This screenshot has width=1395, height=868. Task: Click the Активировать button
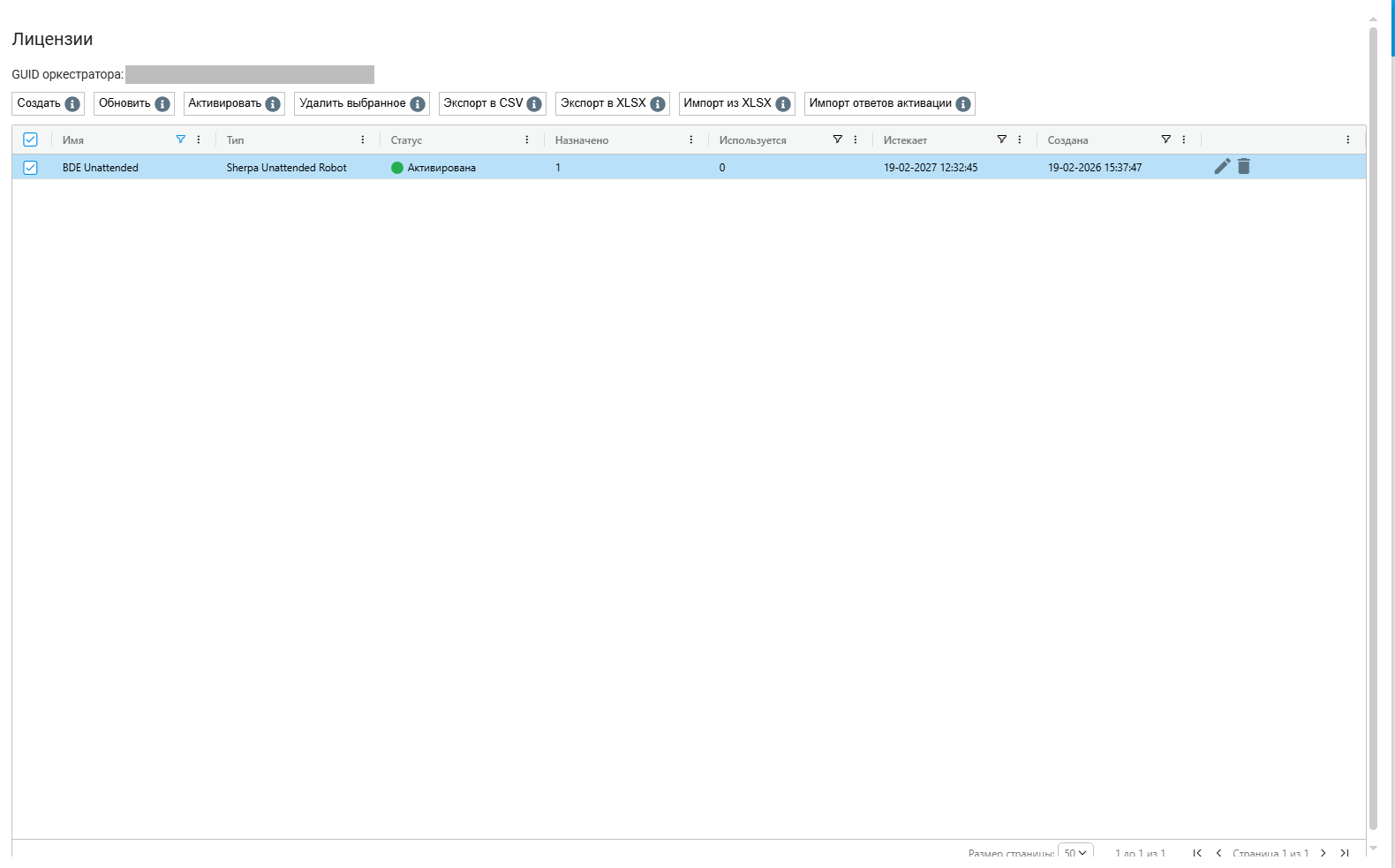[234, 103]
